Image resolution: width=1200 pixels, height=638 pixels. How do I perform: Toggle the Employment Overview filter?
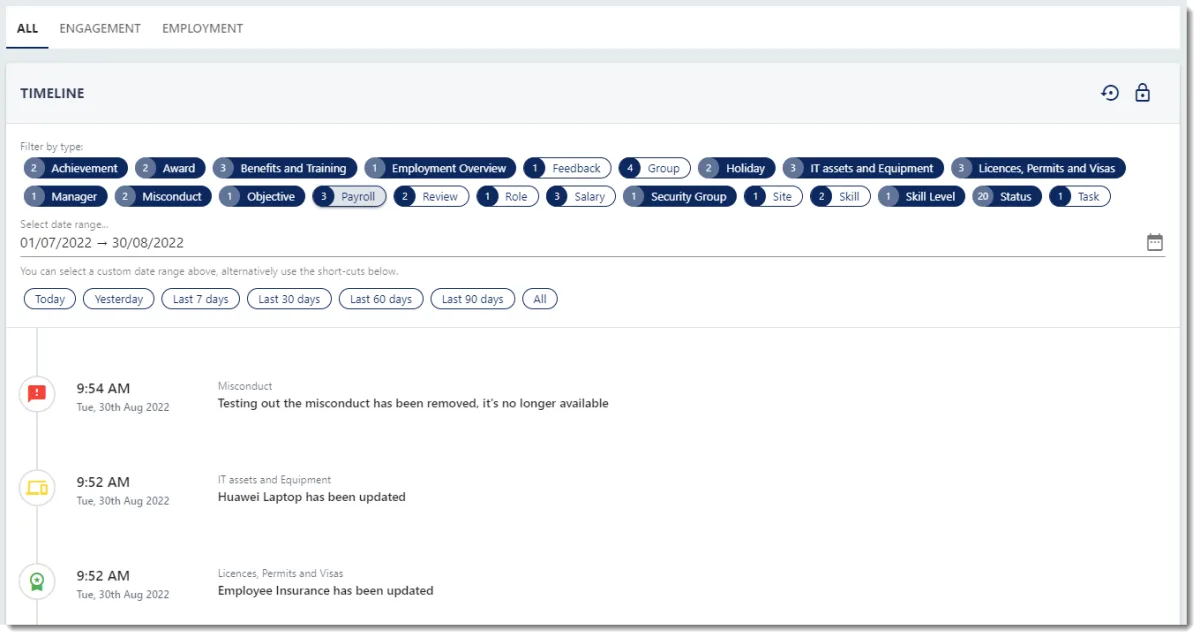tap(440, 168)
